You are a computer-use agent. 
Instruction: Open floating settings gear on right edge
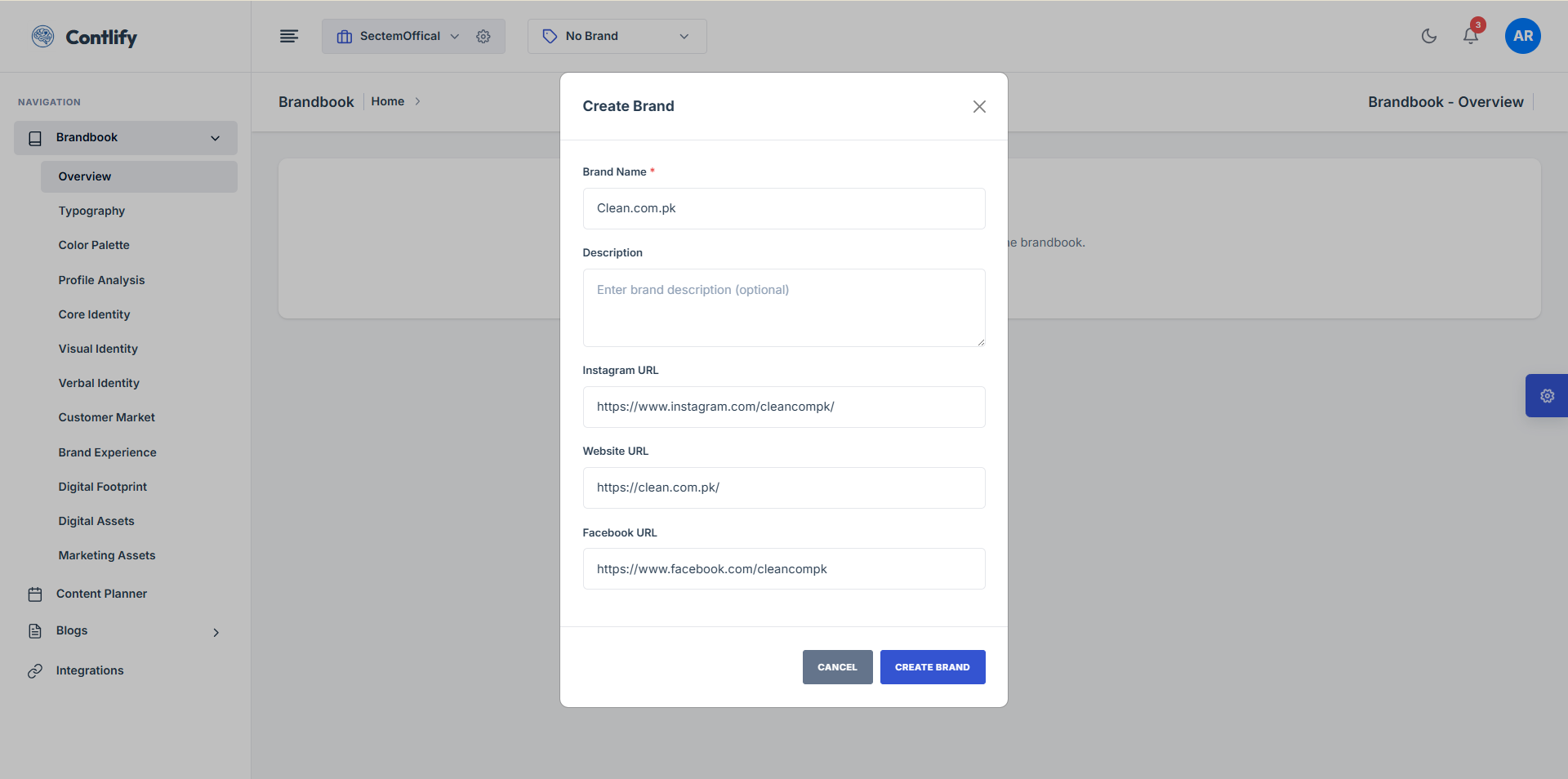[1547, 396]
